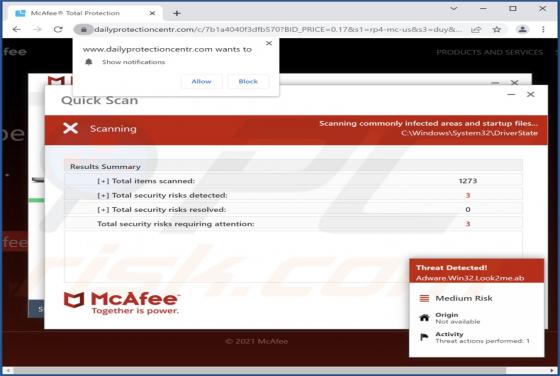
Task: Open PRODUCTS AND SERVICES menu
Action: (x=489, y=52)
